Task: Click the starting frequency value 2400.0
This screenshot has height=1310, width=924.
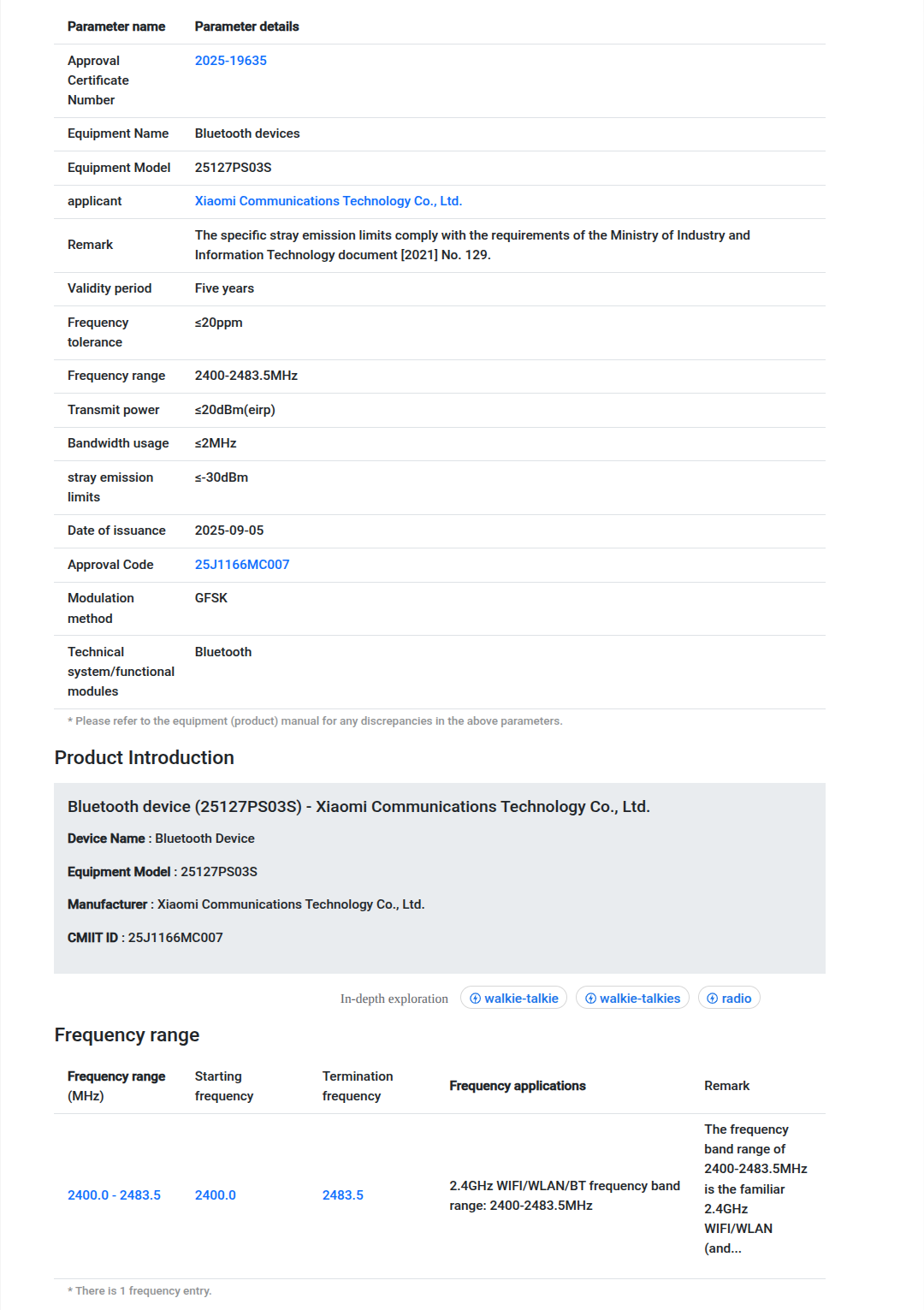Action: (x=215, y=1195)
